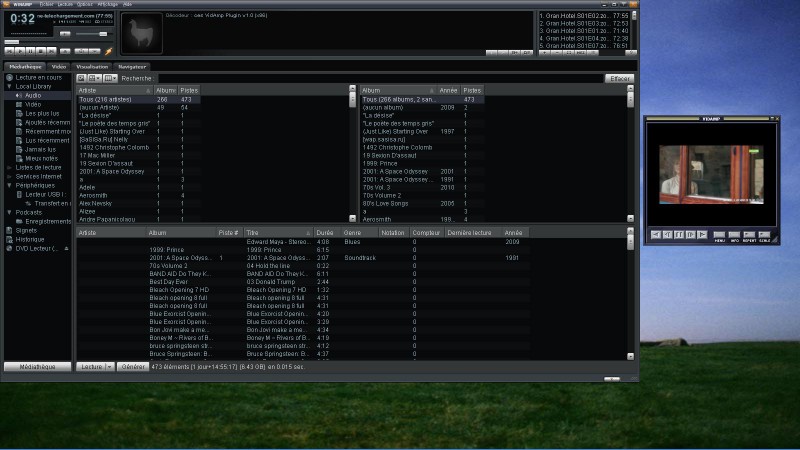
Task: Click the playlist add (+) button
Action: click(x=544, y=53)
